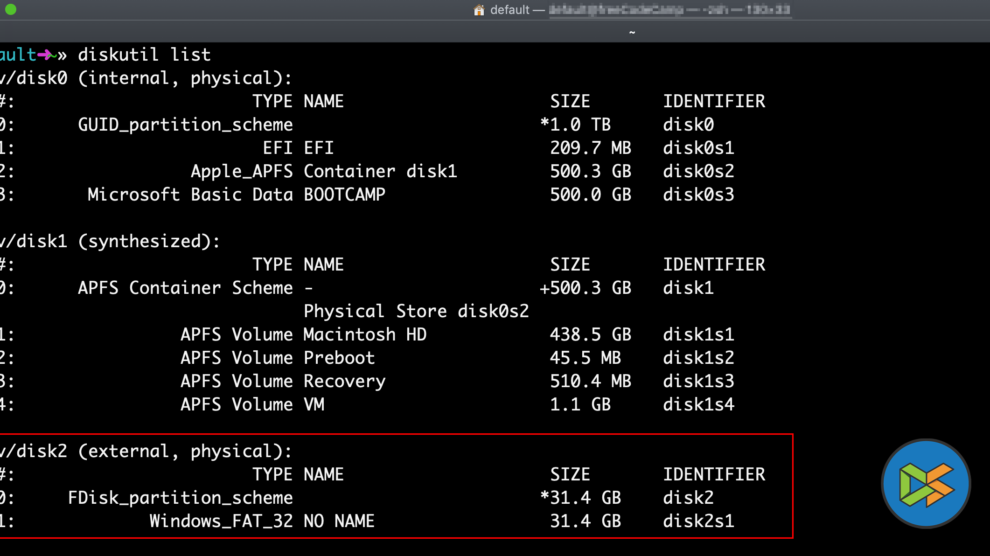Click the disk2s1 identifier

coord(698,521)
